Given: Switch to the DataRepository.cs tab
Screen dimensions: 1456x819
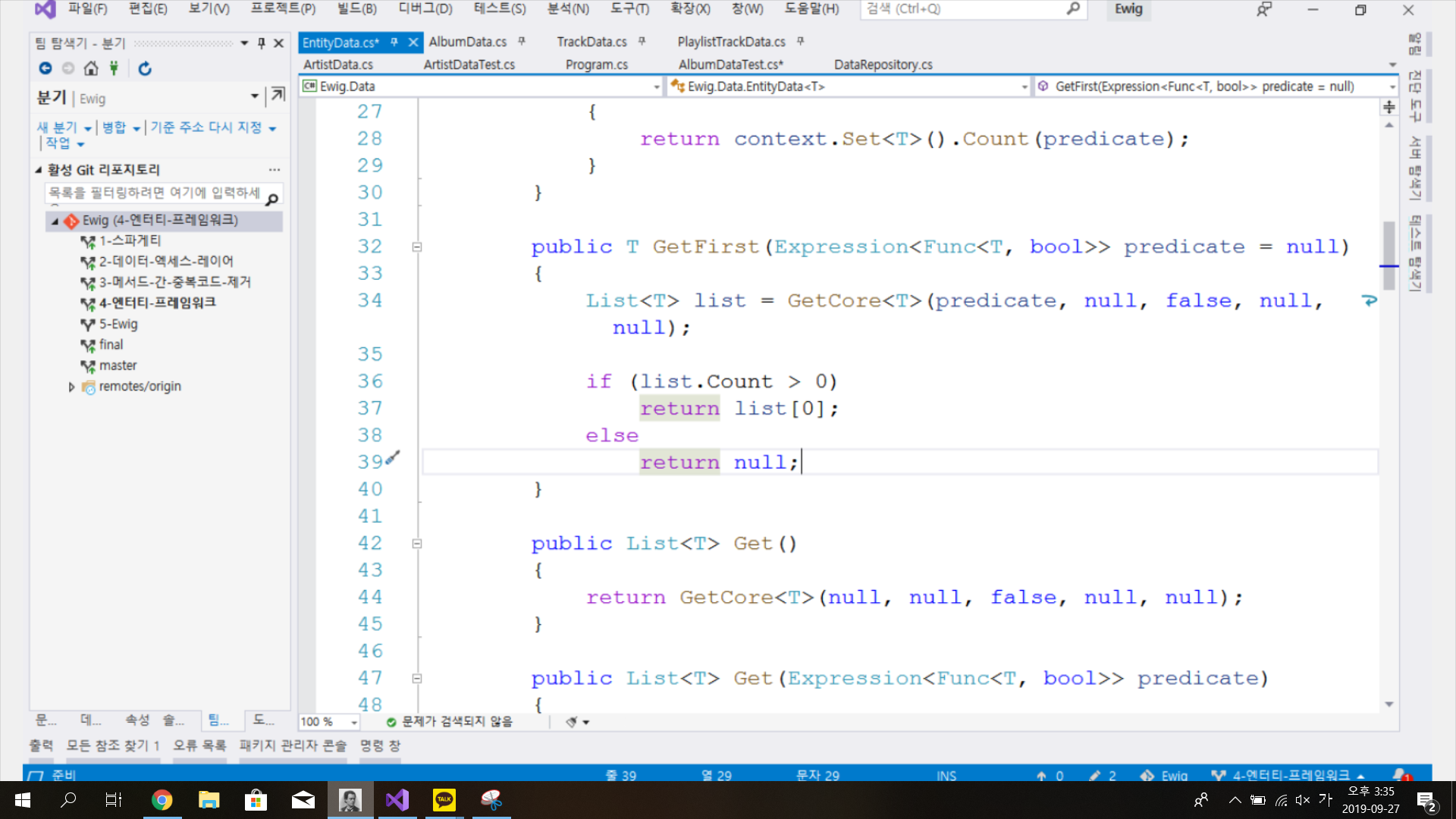Looking at the screenshot, I should [x=883, y=64].
